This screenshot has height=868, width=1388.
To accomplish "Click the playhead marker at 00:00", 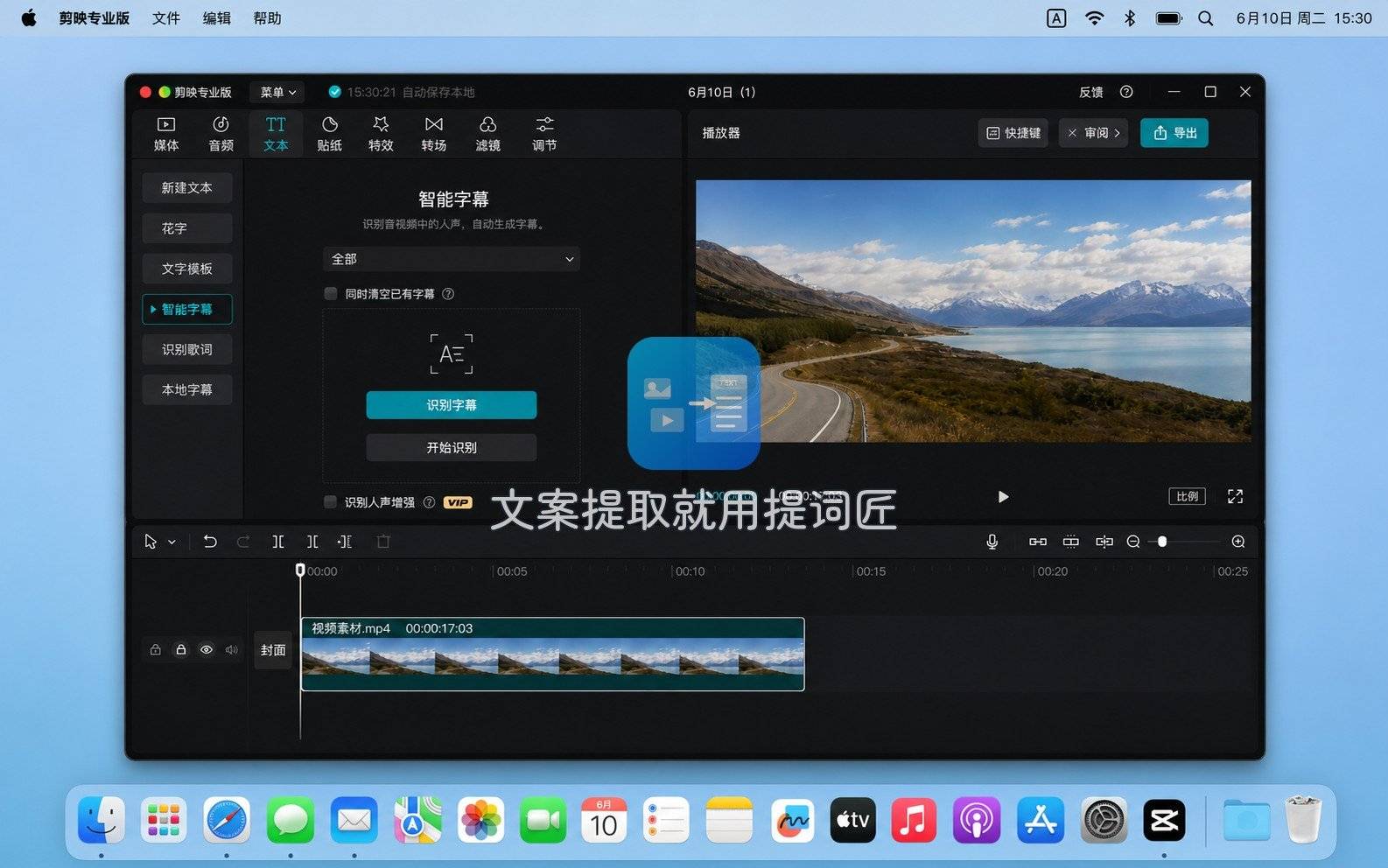I will (x=300, y=570).
